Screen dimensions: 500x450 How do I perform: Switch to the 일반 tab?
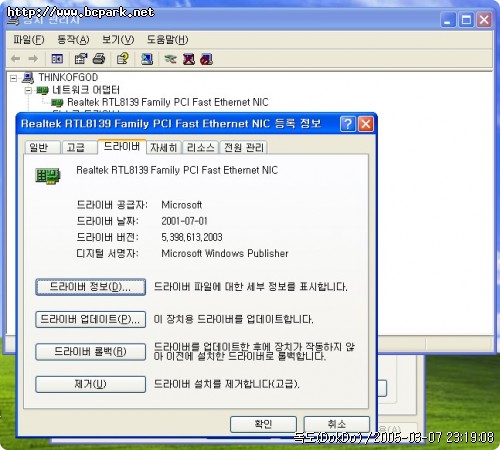coord(42,147)
